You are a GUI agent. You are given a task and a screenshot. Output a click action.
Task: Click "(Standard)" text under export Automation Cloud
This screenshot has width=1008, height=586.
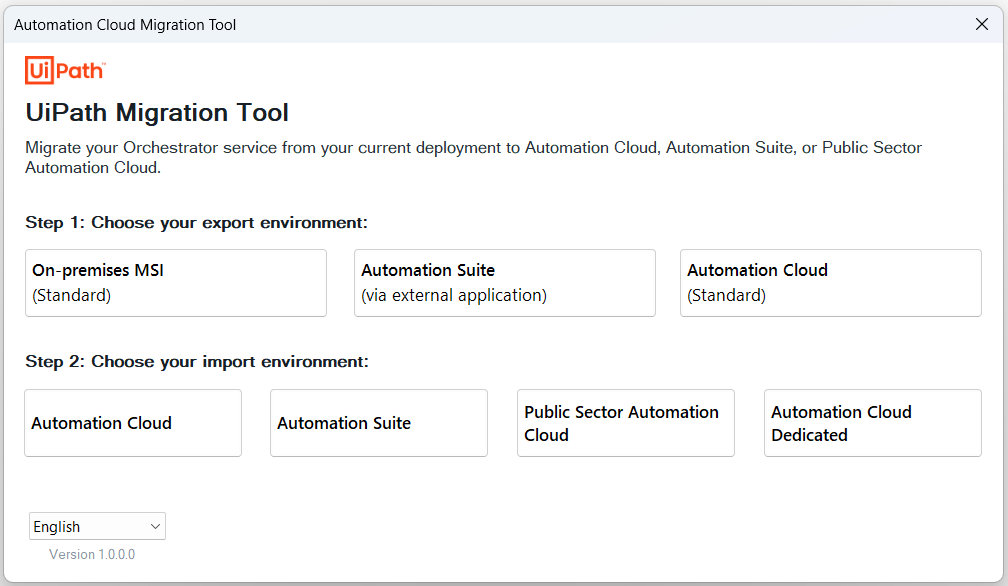tap(726, 295)
